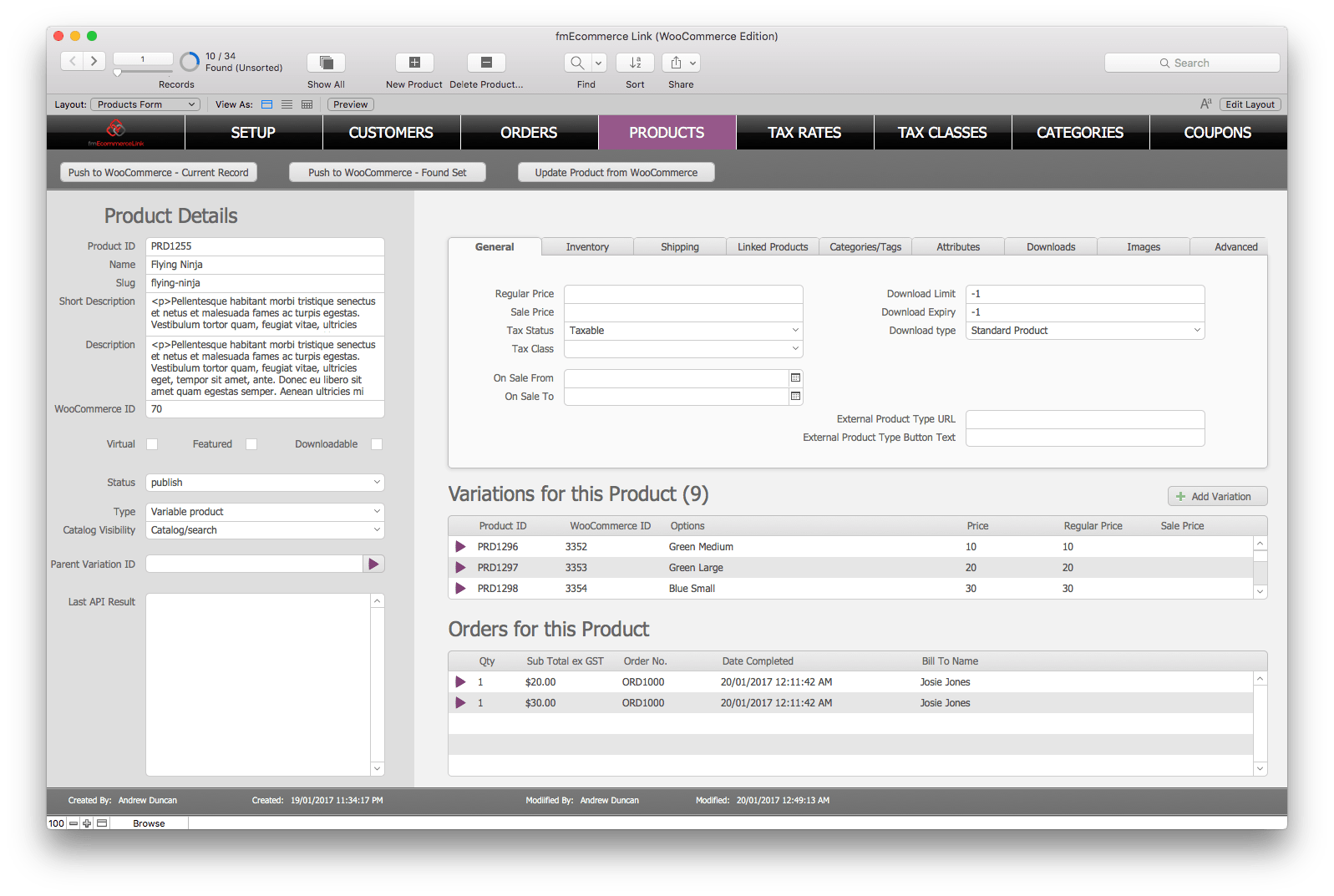Viewport: 1334px width, 896px height.
Task: Go to previous record arrow
Action: point(73,61)
